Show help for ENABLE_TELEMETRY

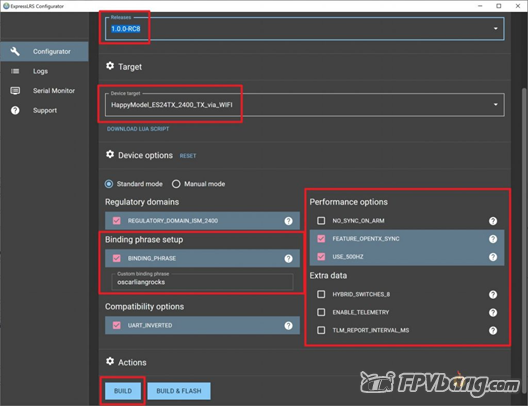point(493,312)
